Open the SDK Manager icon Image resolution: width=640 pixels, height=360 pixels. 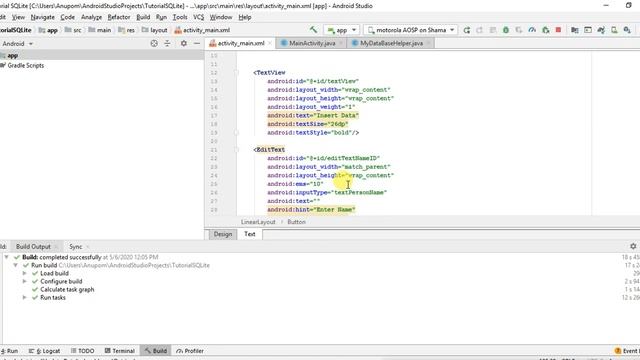click(x=627, y=30)
